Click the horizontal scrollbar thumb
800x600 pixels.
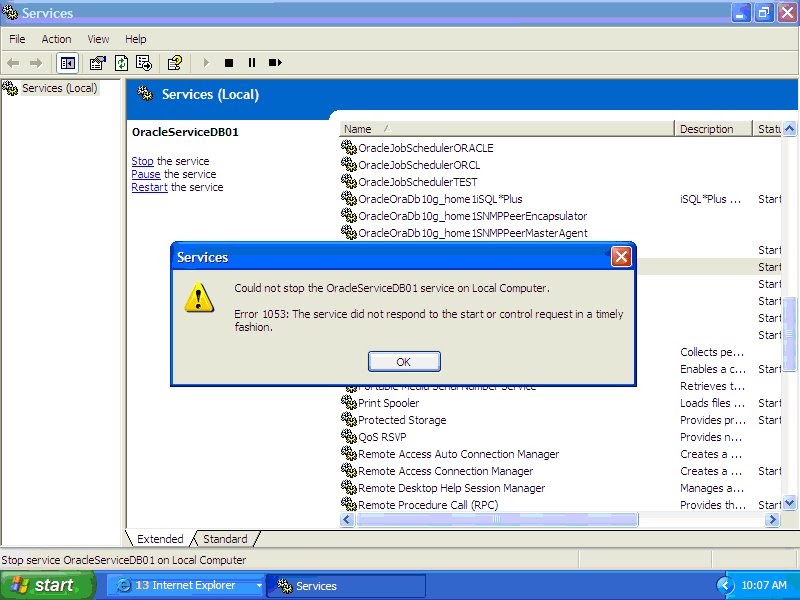tap(496, 519)
